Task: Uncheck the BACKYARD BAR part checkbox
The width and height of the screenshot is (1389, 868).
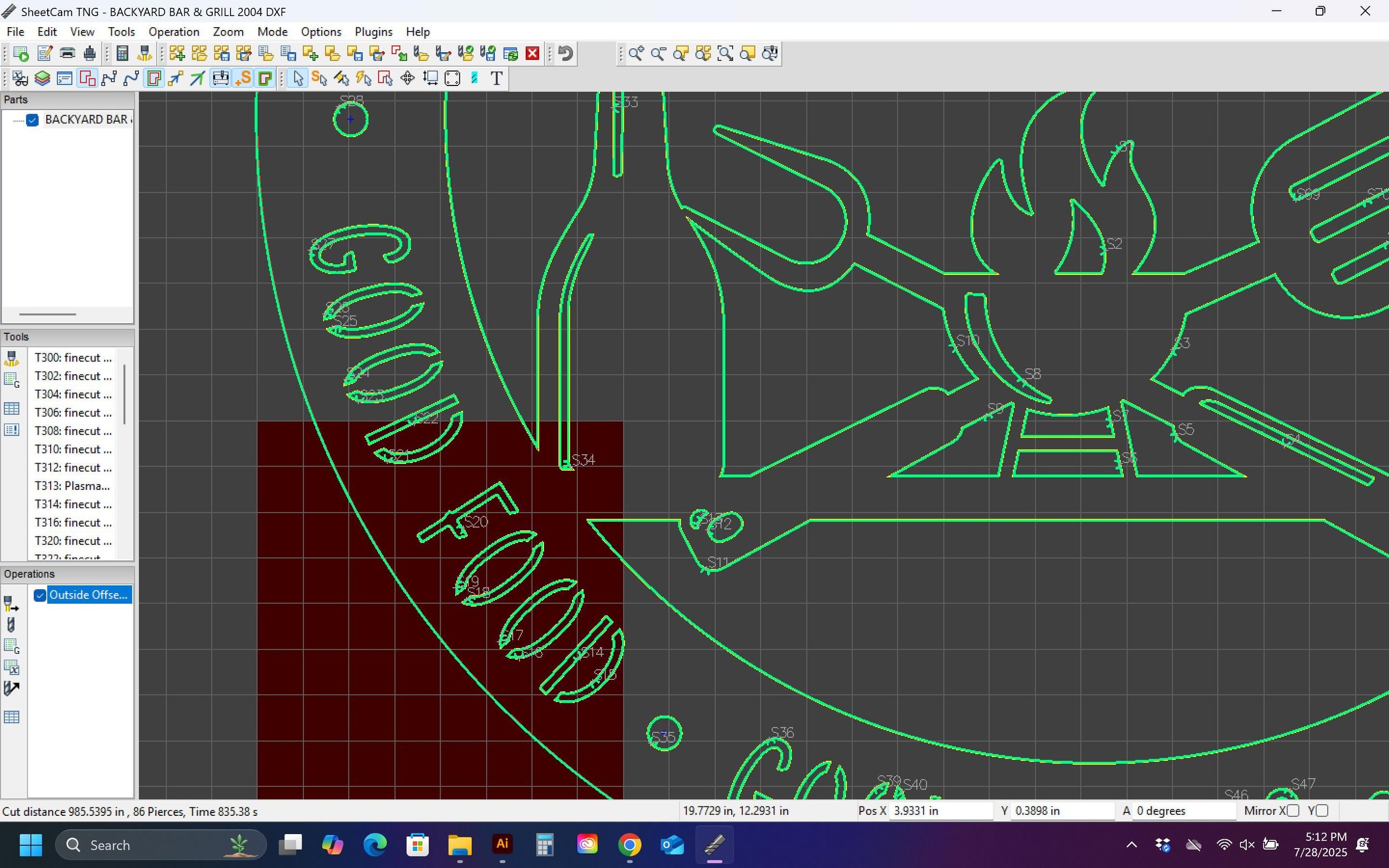Action: coord(32,119)
